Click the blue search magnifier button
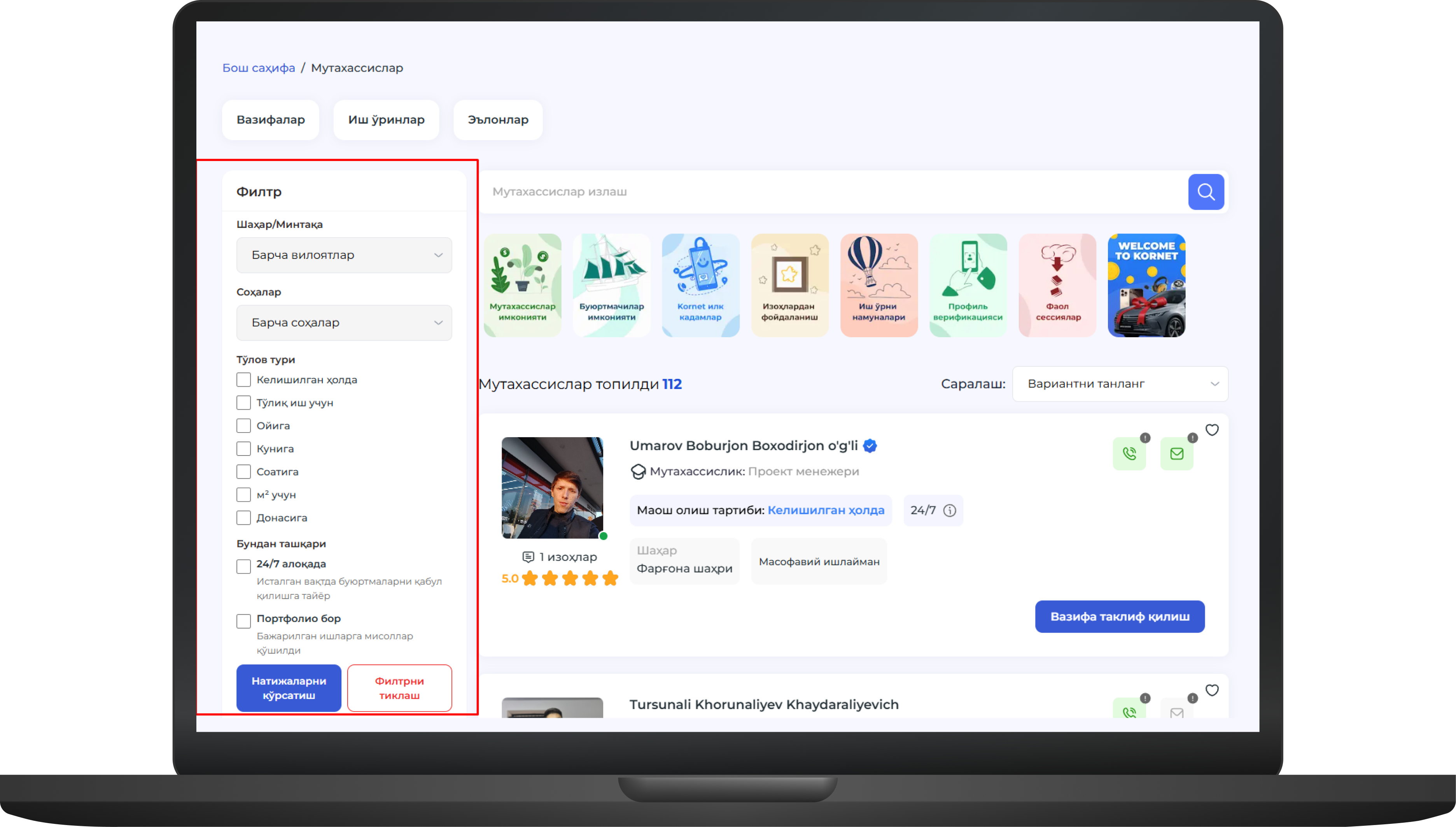The width and height of the screenshot is (1456, 827). [x=1206, y=191]
